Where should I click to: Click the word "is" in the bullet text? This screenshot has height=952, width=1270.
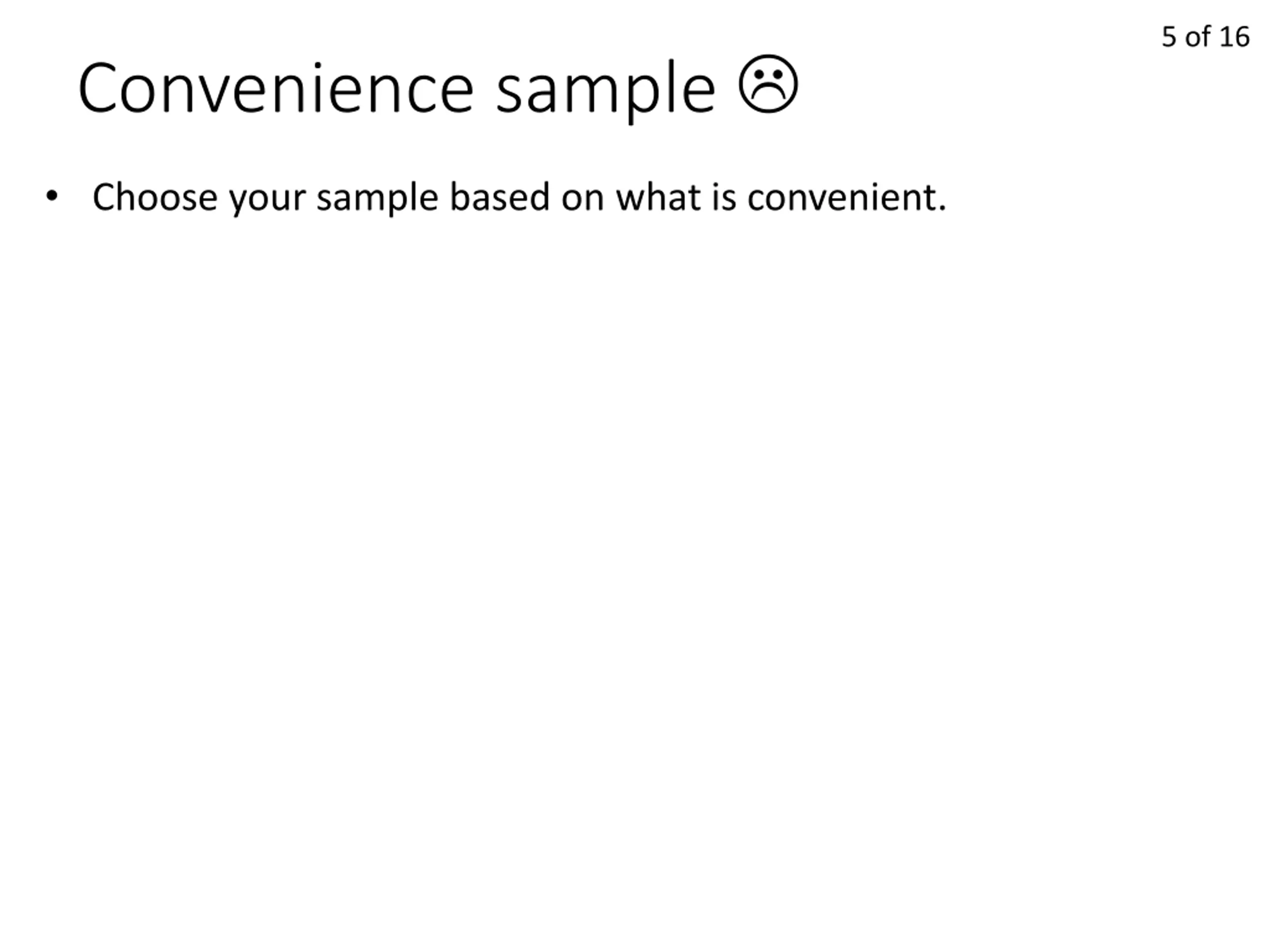pos(725,197)
